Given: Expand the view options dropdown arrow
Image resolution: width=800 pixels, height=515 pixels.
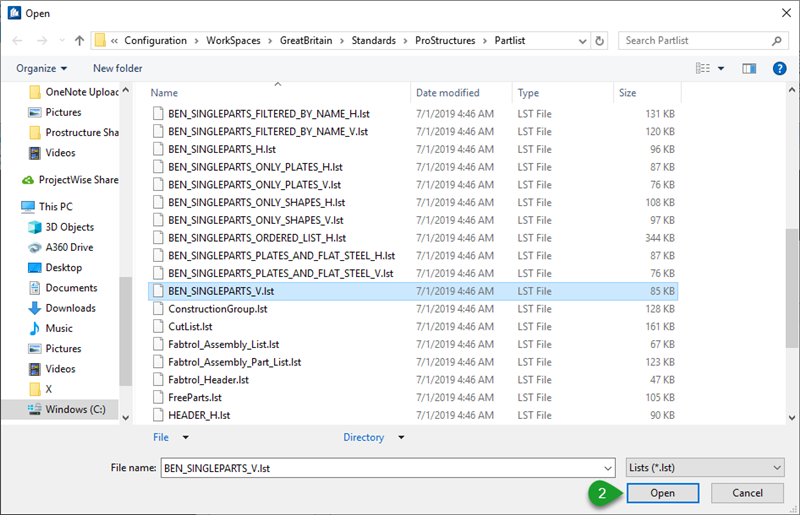Looking at the screenshot, I should coord(721,68).
